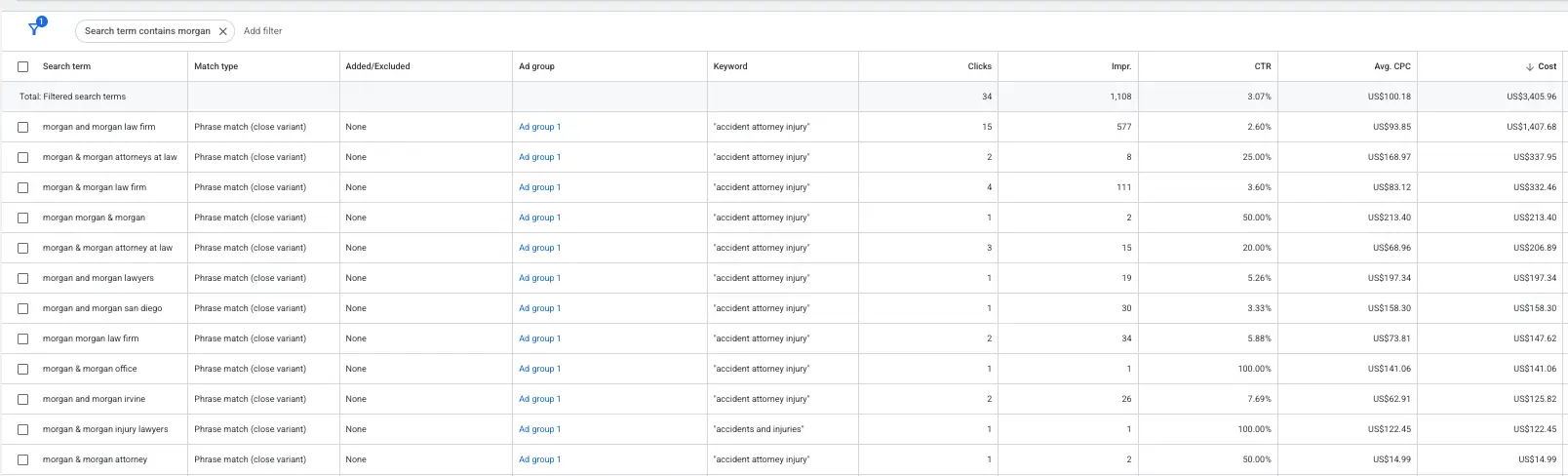Click the keyword "accidents and injuries"
1568x476 pixels.
point(759,429)
